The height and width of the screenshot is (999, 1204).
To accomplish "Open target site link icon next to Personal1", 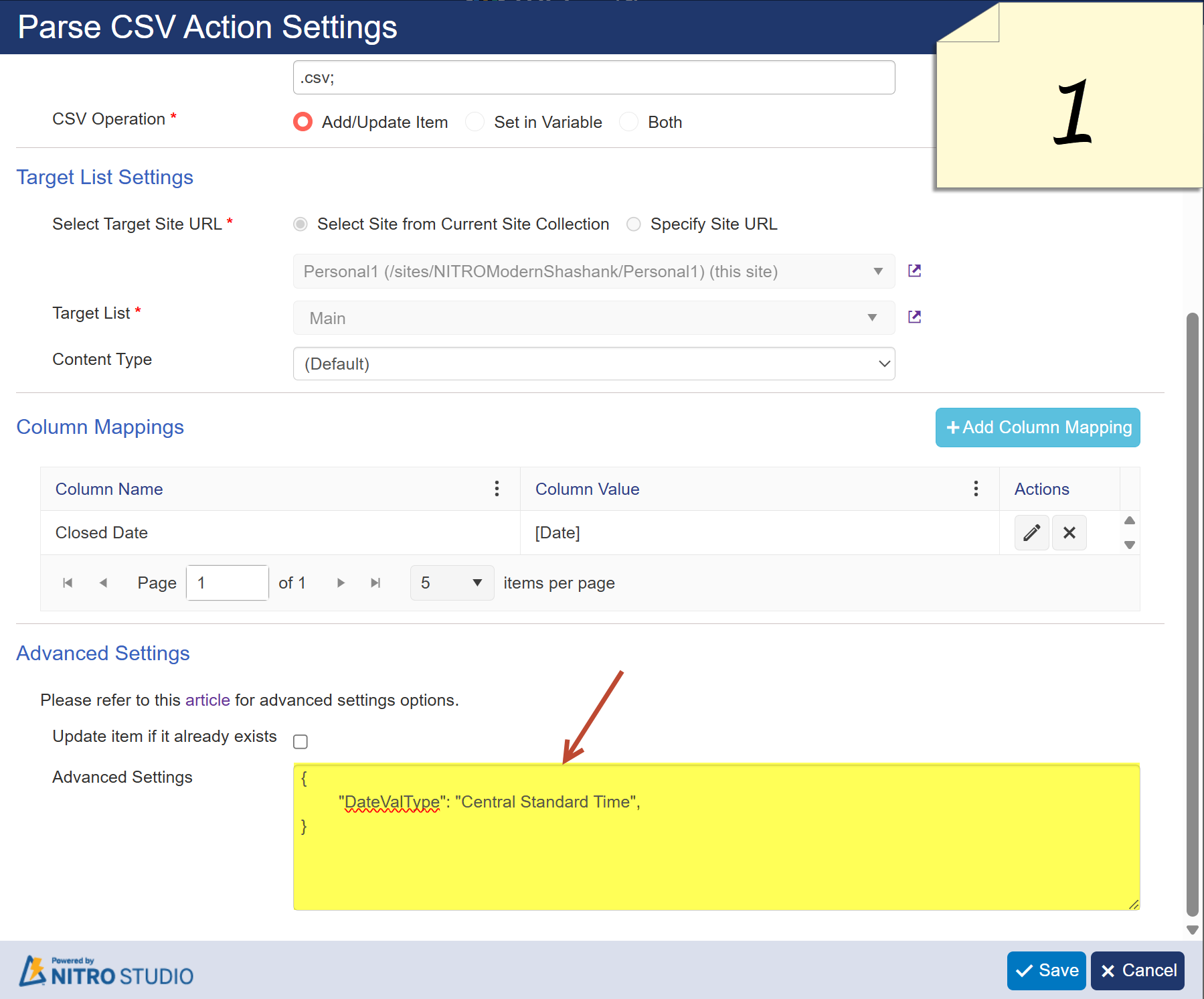I will tap(914, 271).
